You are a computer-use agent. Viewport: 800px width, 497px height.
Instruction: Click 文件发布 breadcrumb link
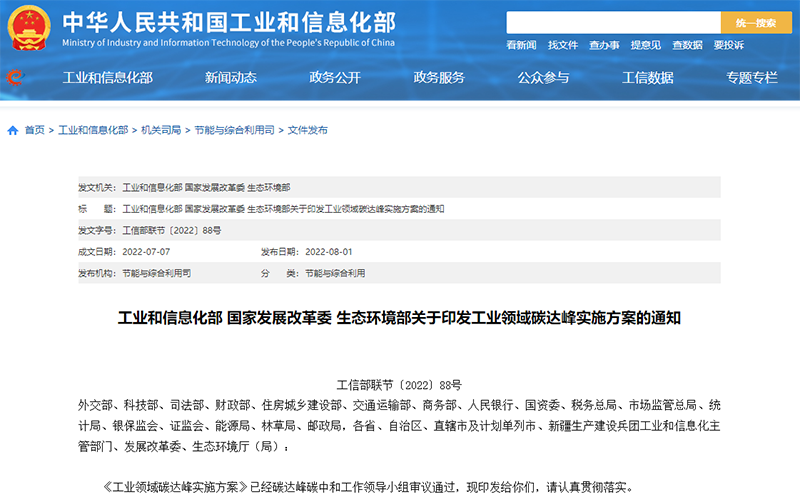click(308, 130)
